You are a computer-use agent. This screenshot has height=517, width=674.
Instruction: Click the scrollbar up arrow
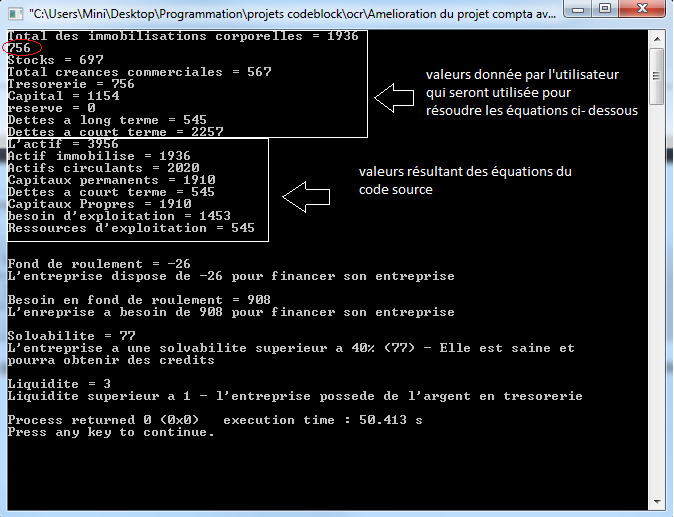657,39
